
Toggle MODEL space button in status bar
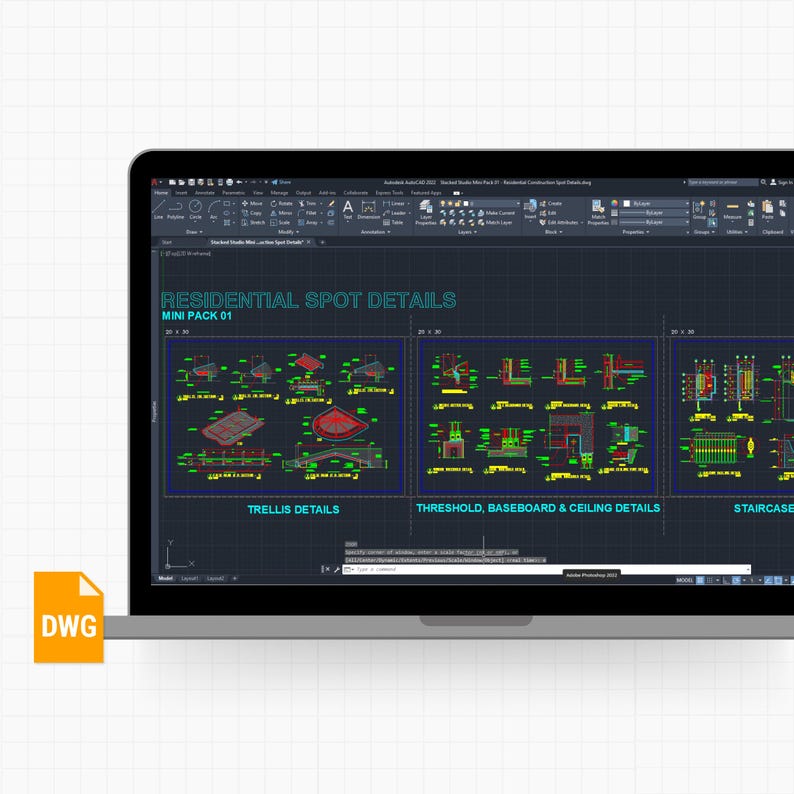[x=685, y=580]
